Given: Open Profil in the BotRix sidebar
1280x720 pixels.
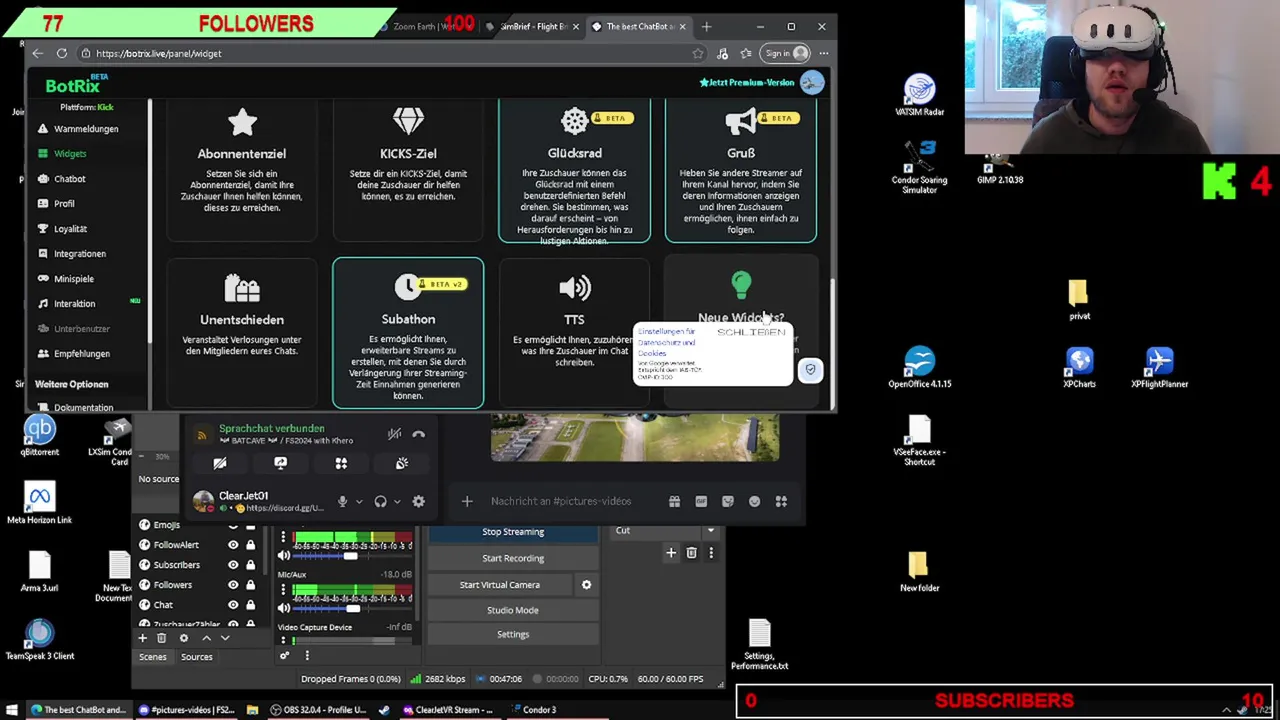Looking at the screenshot, I should tap(64, 204).
